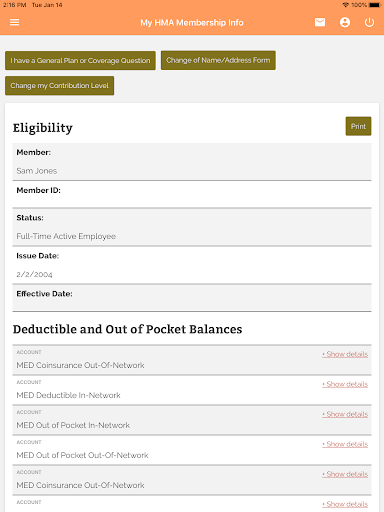The width and height of the screenshot is (384, 512).
Task: Expand details for MED Deductible In-Network
Action: [345, 384]
